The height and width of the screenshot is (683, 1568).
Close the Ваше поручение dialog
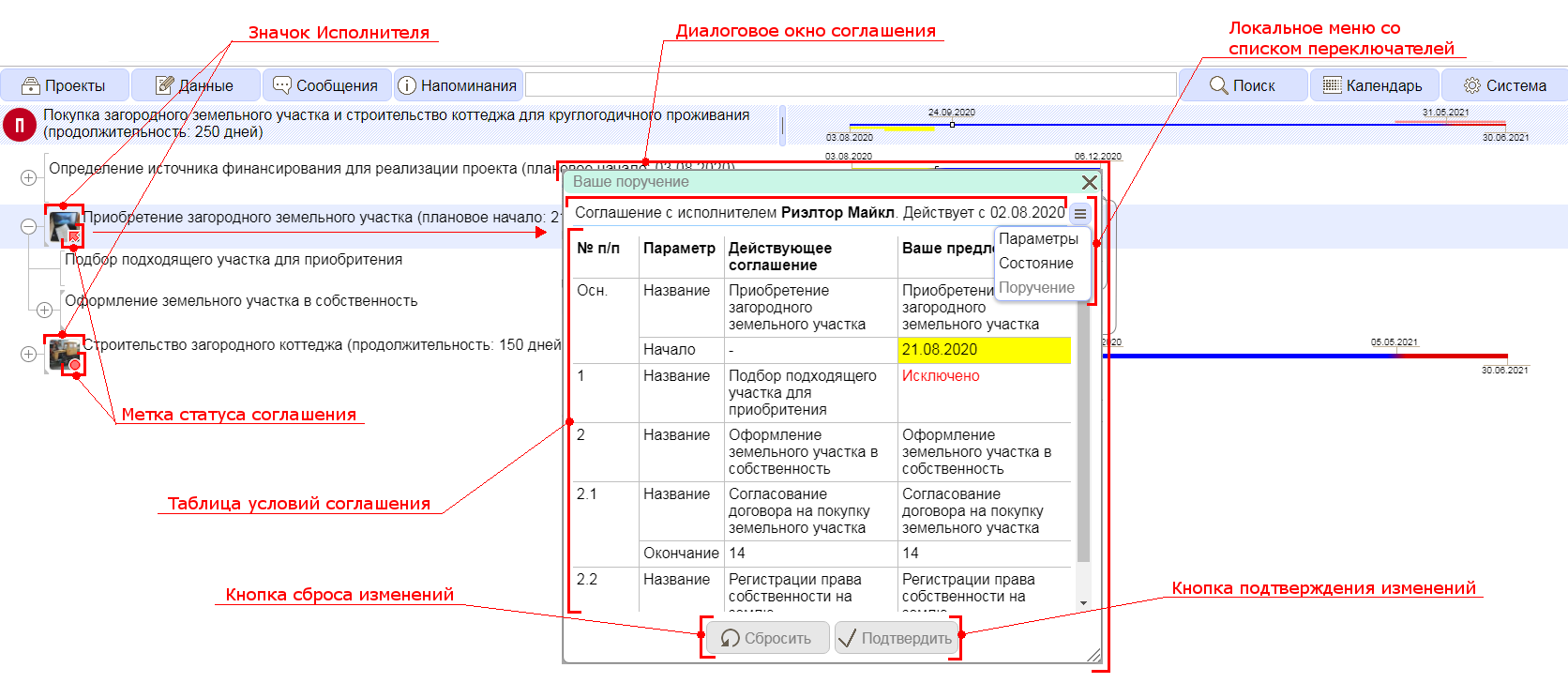click(x=1089, y=182)
